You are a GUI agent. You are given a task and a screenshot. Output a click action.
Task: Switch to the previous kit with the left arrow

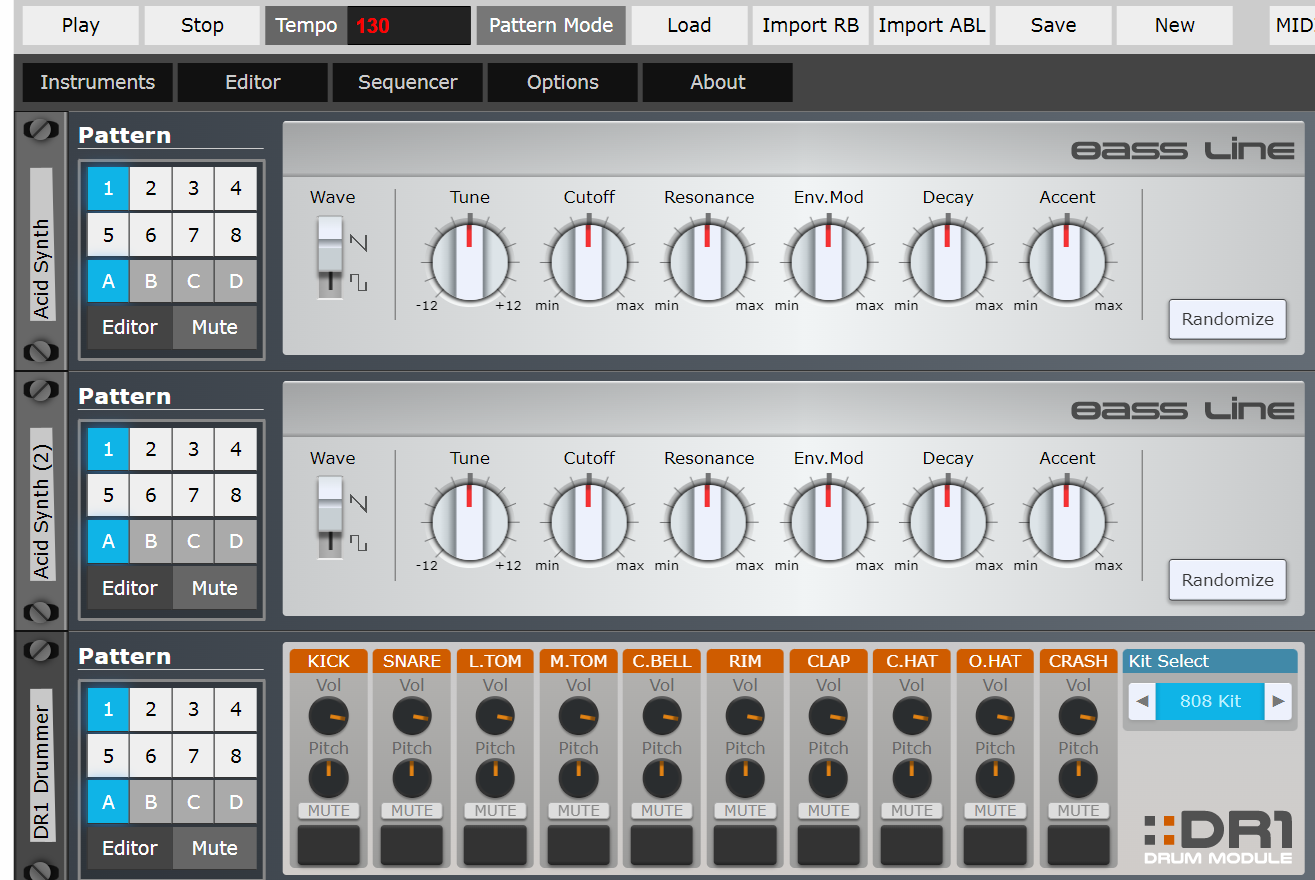point(1142,701)
